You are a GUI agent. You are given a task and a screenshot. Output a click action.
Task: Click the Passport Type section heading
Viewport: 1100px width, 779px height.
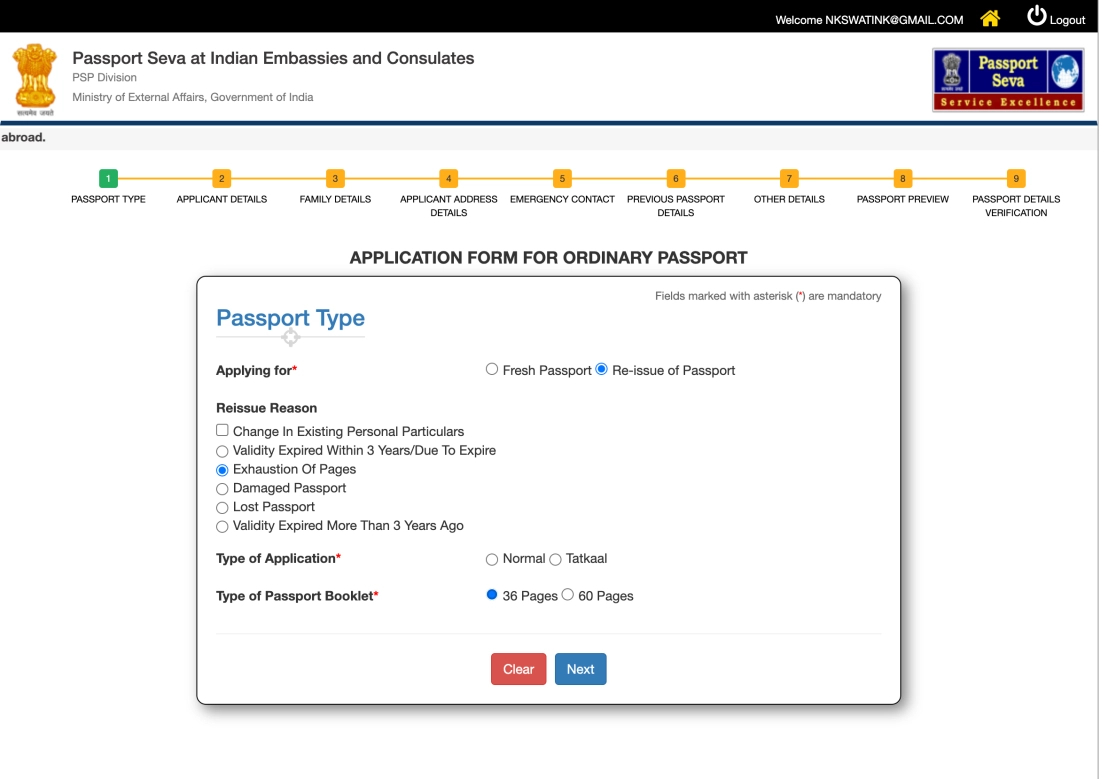[290, 318]
